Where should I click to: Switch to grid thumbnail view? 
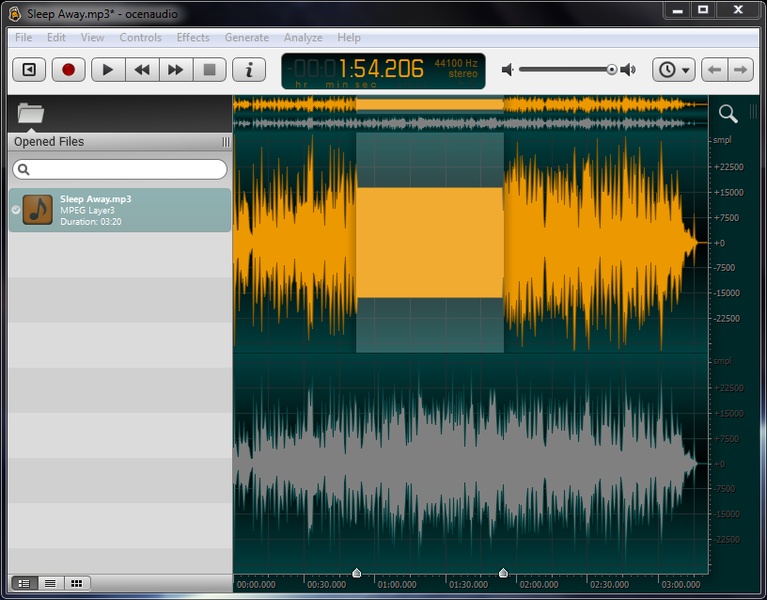click(76, 583)
